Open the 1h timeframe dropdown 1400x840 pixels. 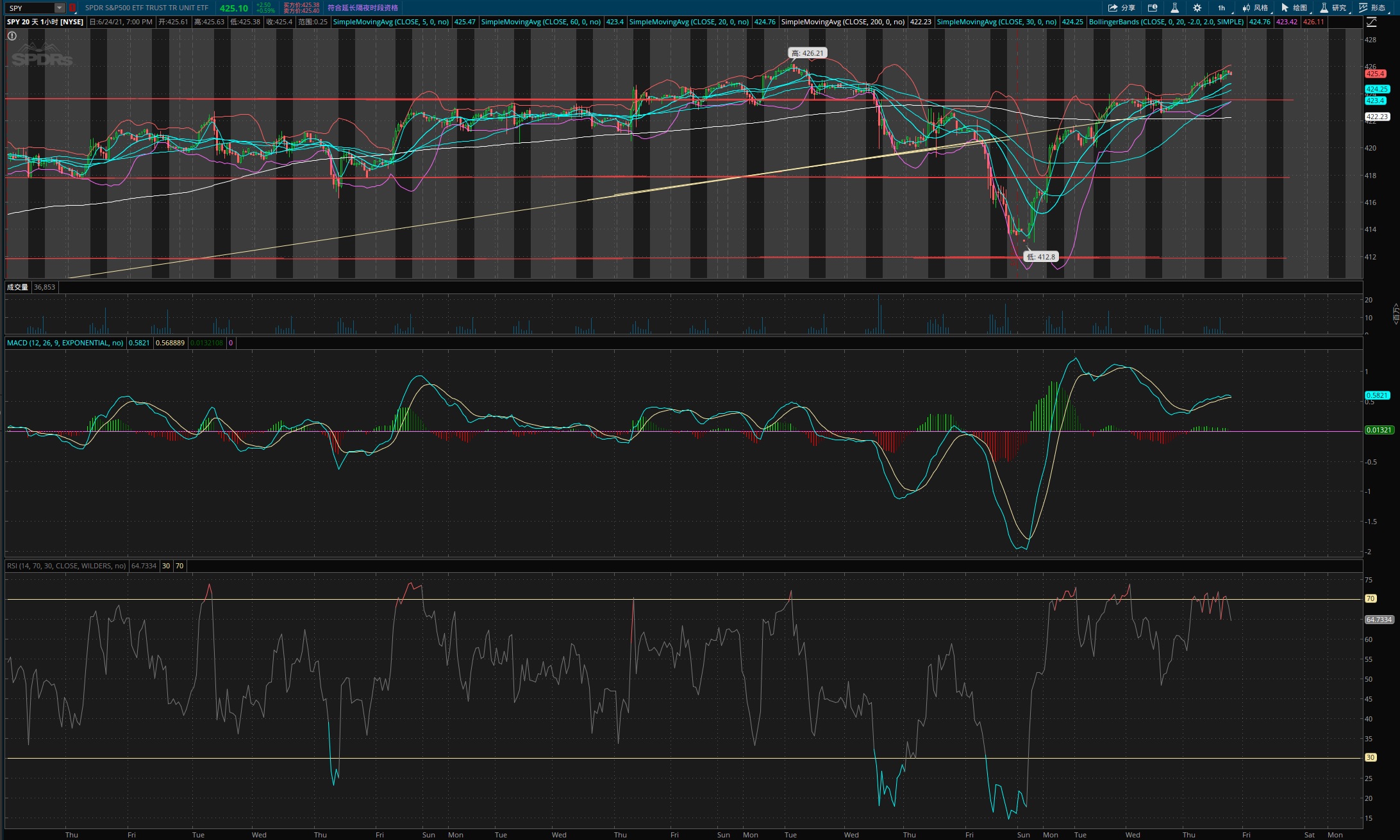coord(1222,8)
